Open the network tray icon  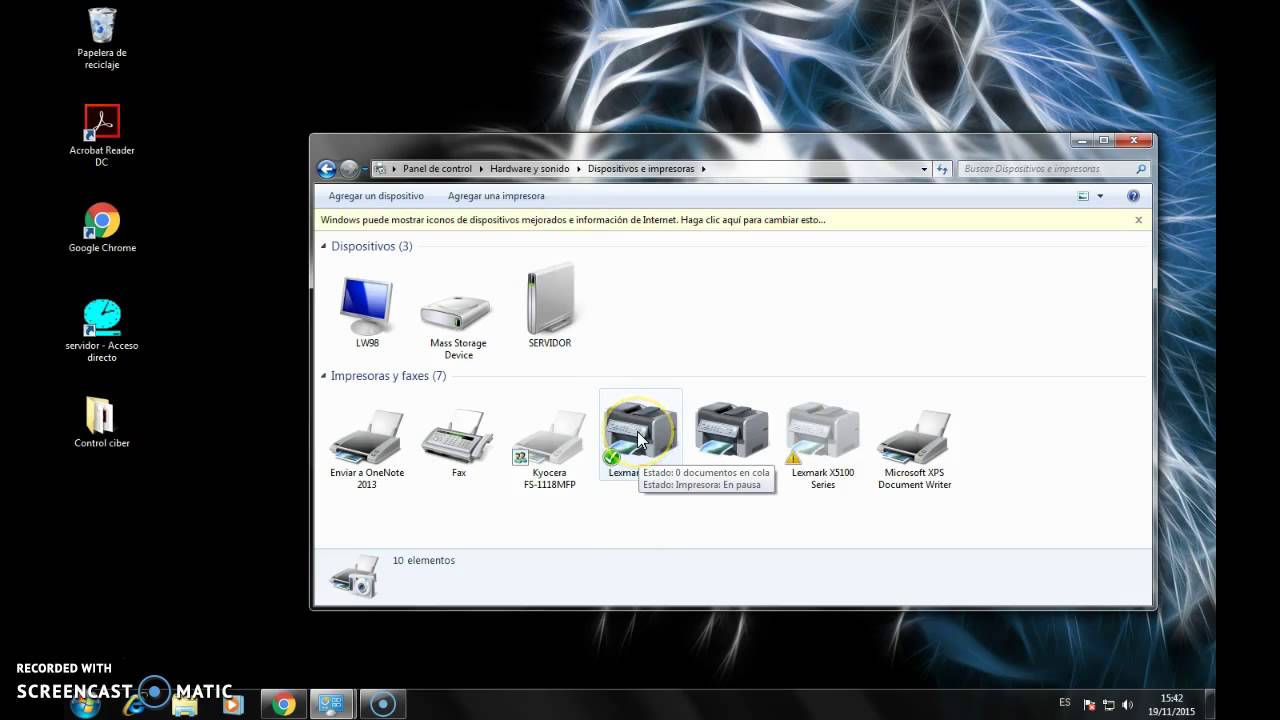click(x=1109, y=705)
